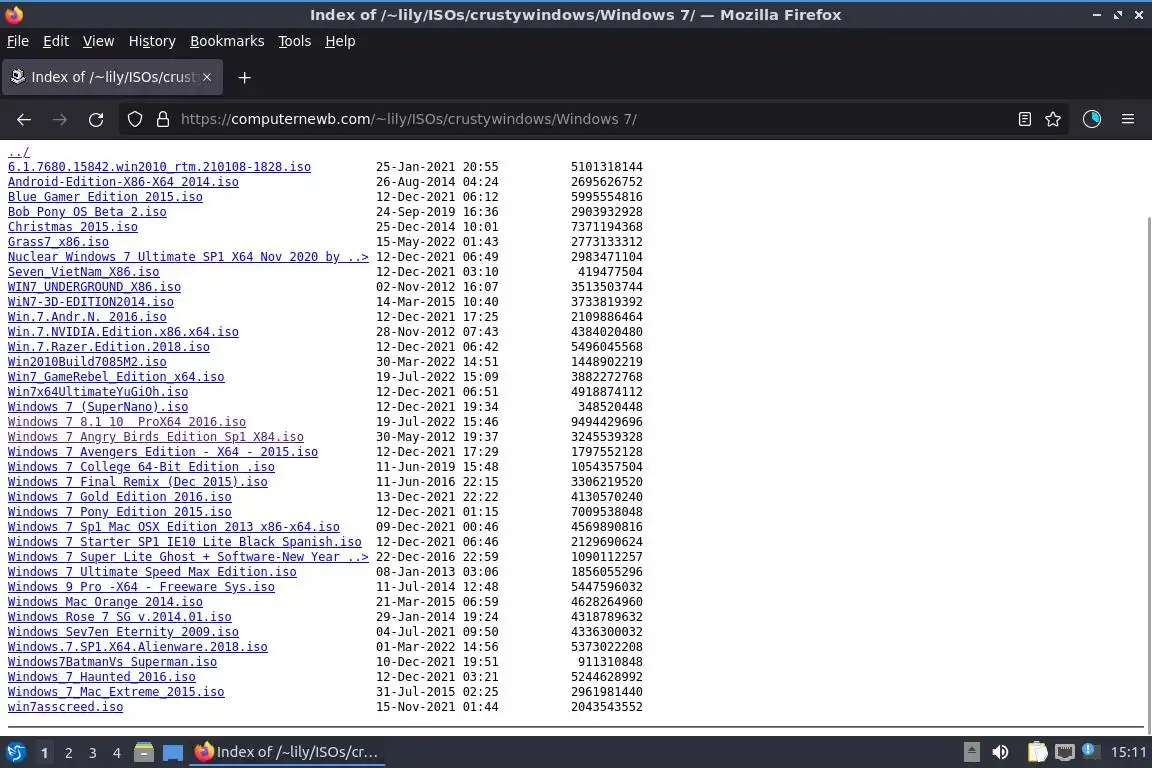The height and width of the screenshot is (768, 1152).
Task: Open tracking protection shield info
Action: click(134, 119)
